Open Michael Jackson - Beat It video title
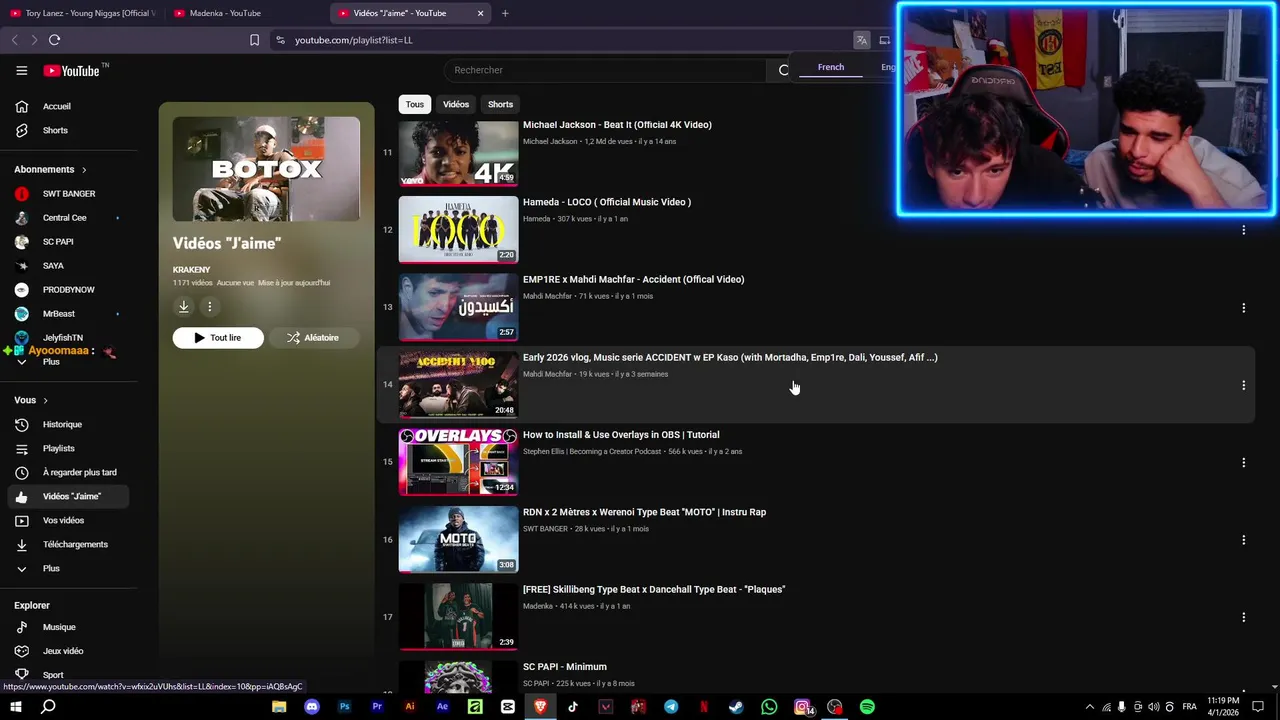 (617, 125)
